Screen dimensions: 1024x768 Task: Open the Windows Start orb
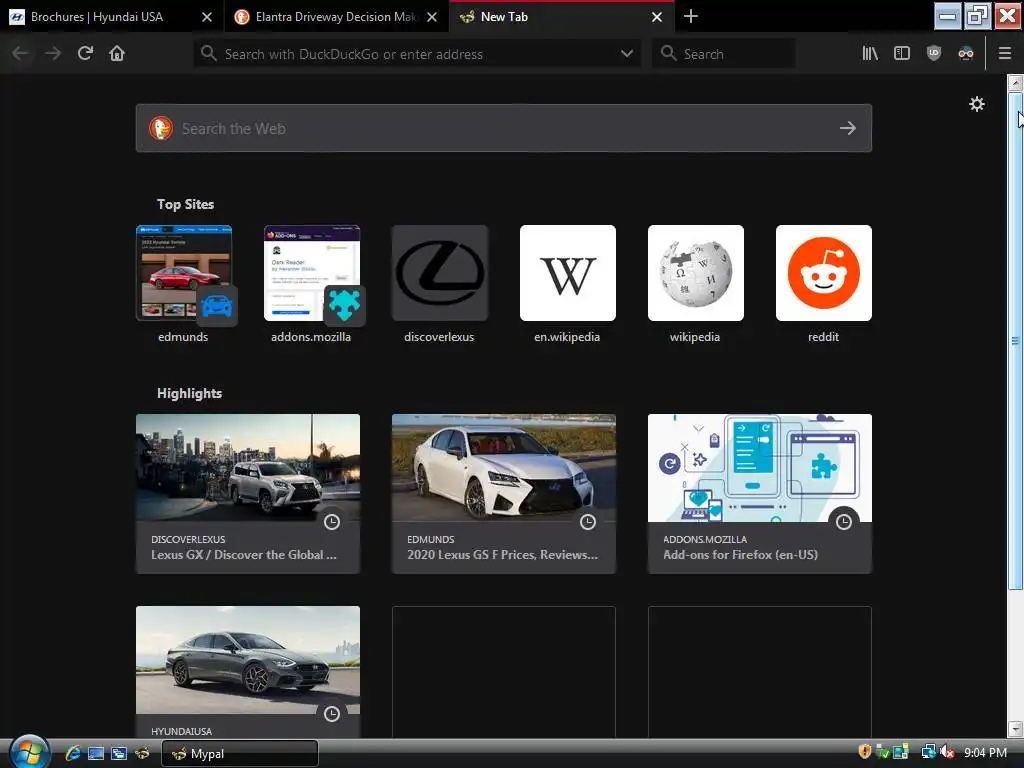click(x=29, y=752)
